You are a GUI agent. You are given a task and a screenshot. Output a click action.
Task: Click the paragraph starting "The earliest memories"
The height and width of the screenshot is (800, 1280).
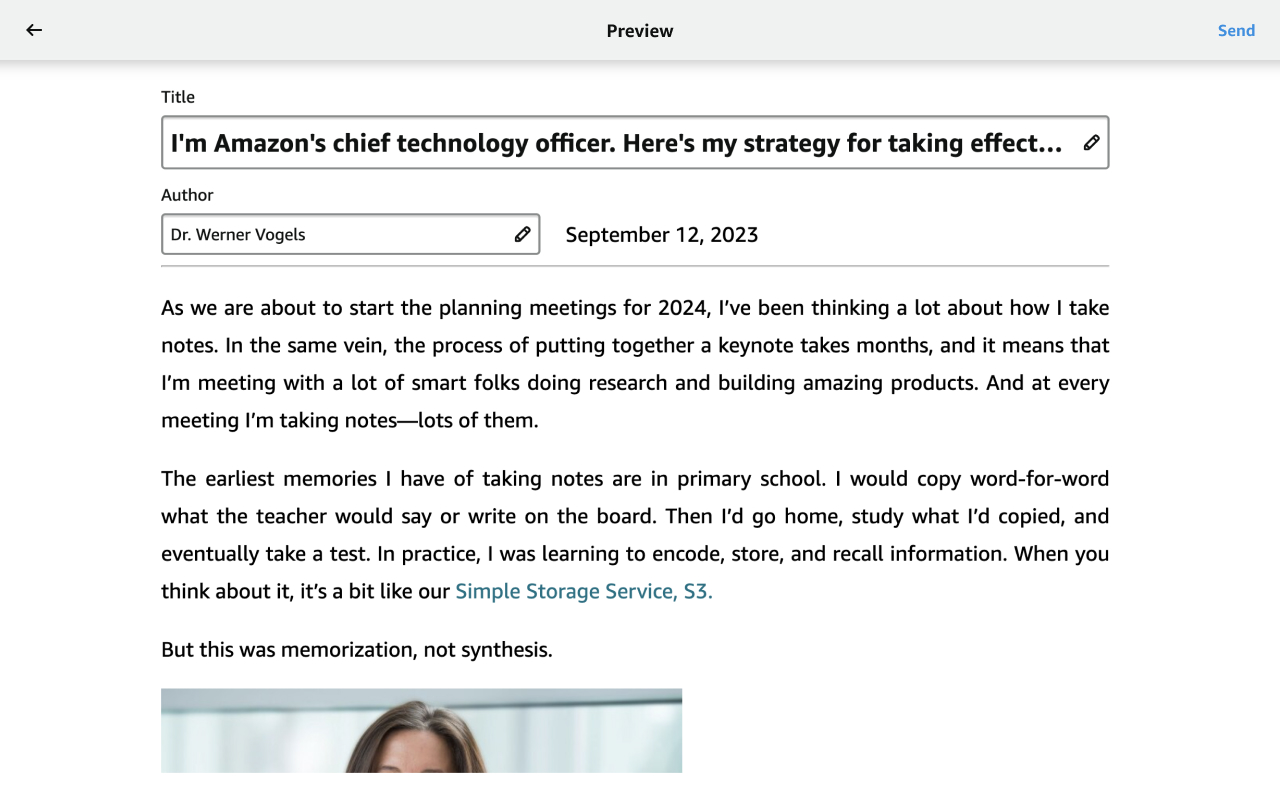[635, 516]
